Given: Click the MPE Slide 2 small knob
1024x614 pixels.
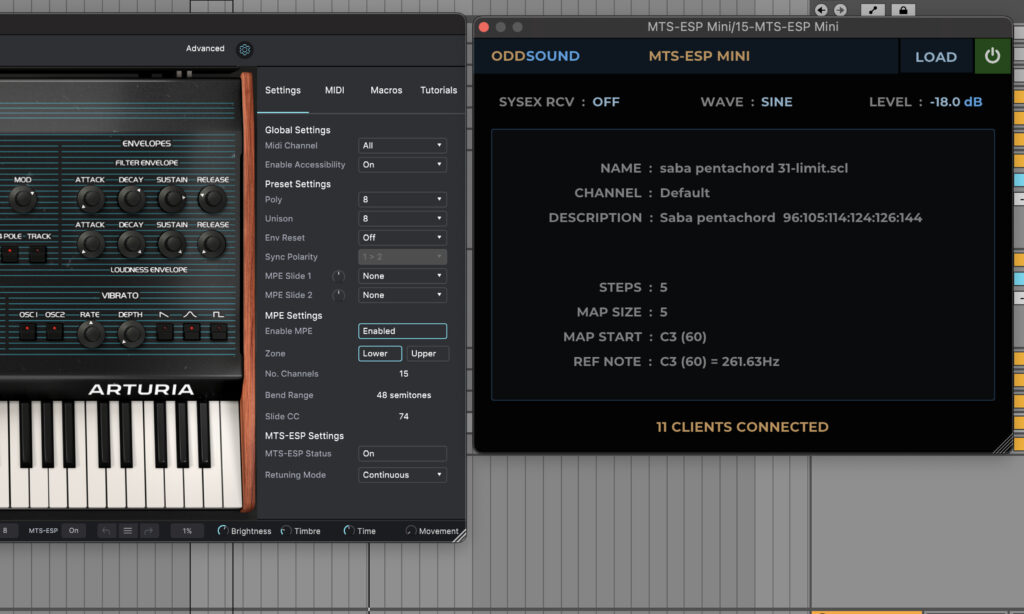Looking at the screenshot, I should [338, 295].
